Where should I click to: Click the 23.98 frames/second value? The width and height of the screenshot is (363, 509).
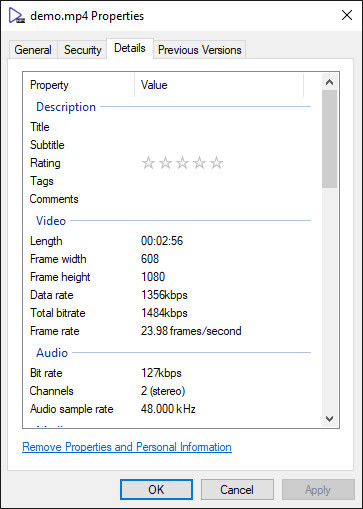191,331
